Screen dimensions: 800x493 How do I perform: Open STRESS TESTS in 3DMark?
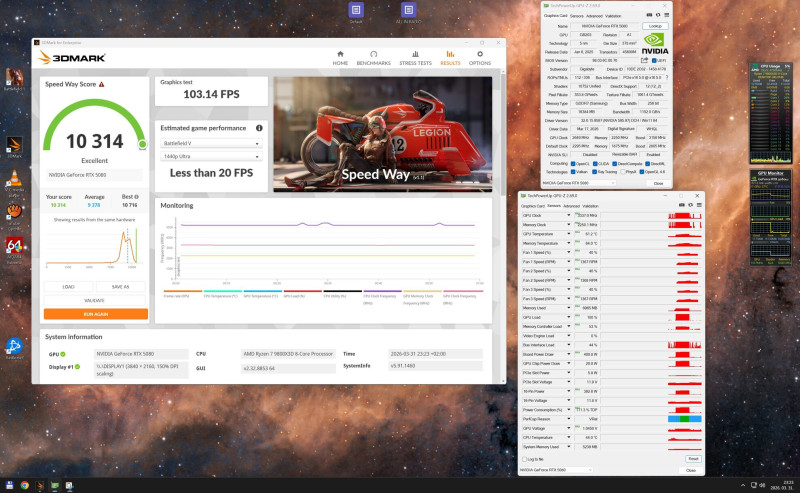[x=415, y=58]
